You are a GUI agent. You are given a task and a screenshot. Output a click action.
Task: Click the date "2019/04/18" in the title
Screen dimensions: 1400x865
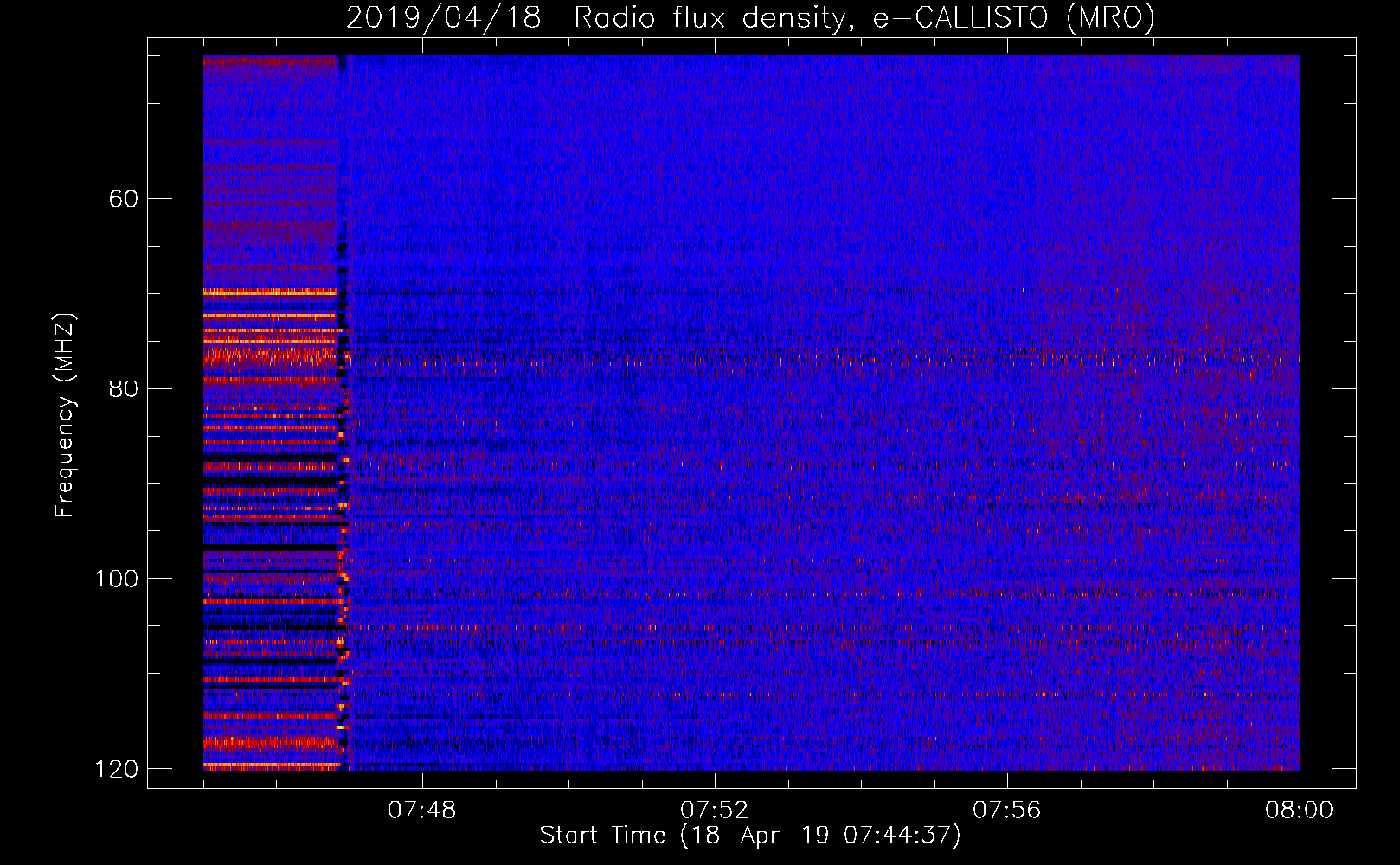coord(444,17)
